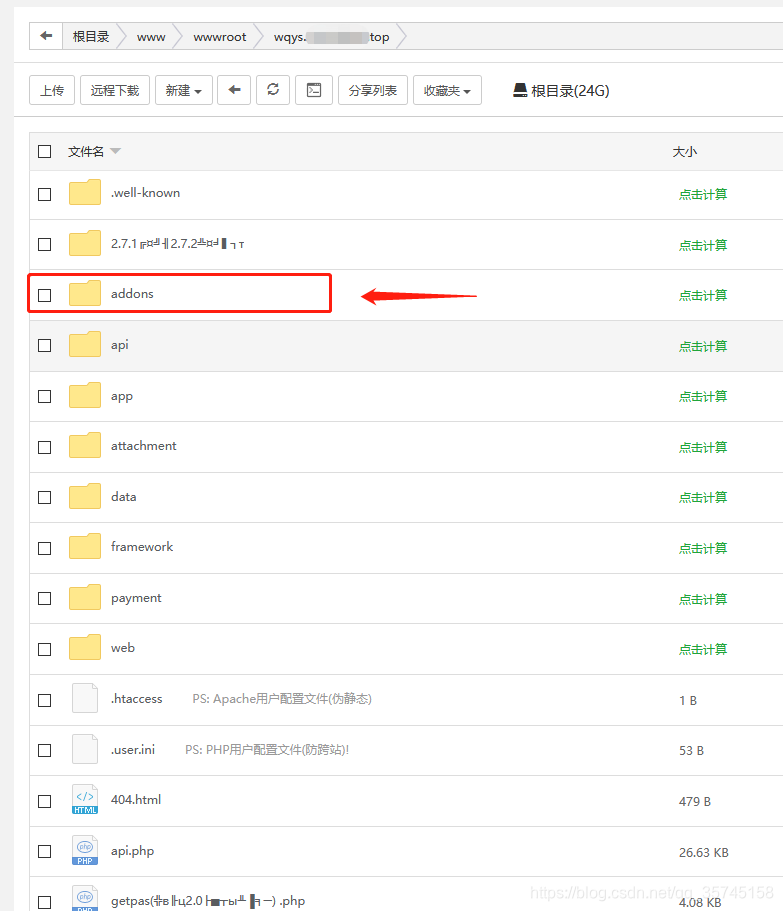Click the 404.html HTML file icon

(x=85, y=799)
